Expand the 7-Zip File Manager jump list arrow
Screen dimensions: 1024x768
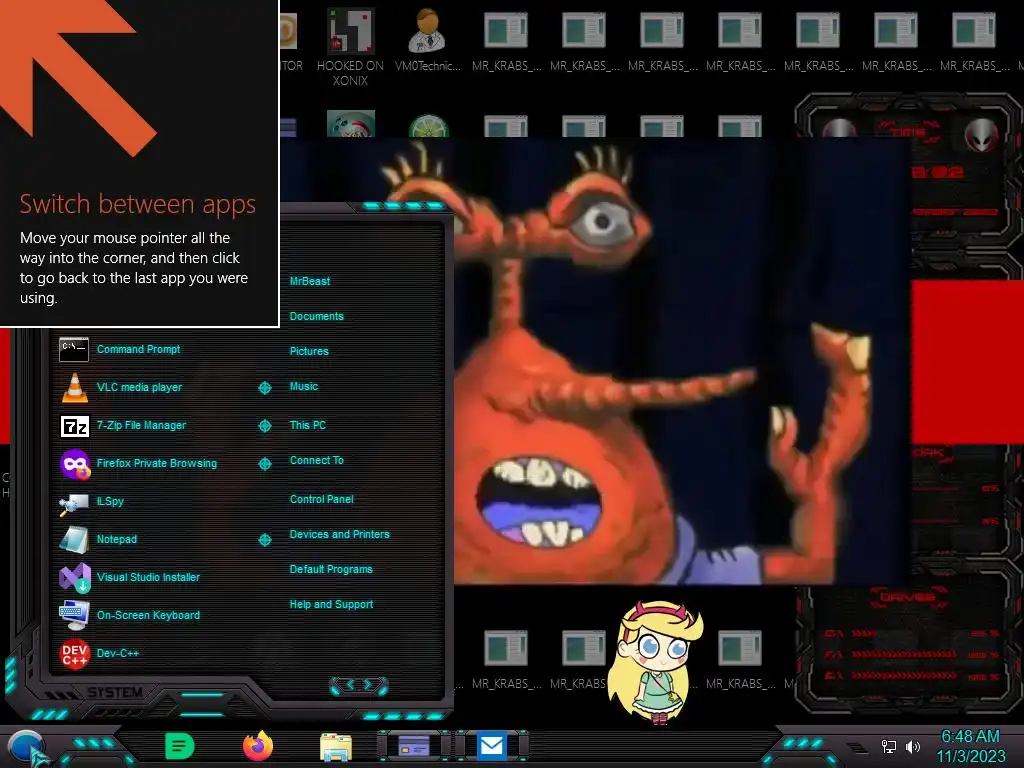[x=264, y=426]
